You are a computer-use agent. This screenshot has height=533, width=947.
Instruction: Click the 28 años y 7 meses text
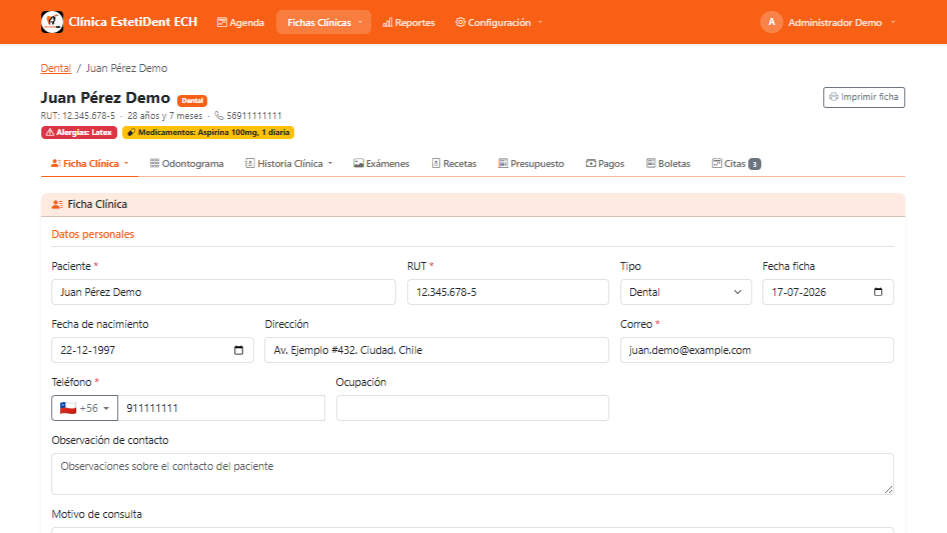pos(165,115)
